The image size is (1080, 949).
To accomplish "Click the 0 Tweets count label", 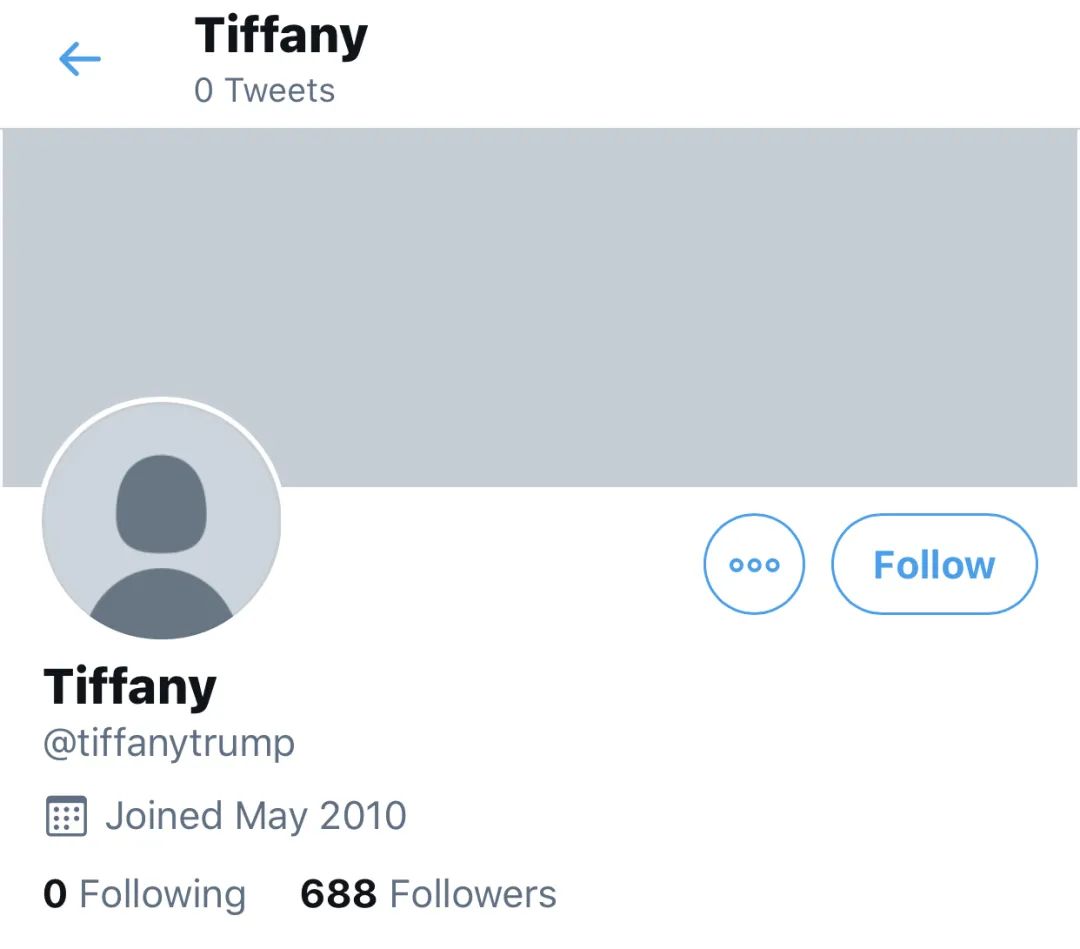I will [x=265, y=90].
